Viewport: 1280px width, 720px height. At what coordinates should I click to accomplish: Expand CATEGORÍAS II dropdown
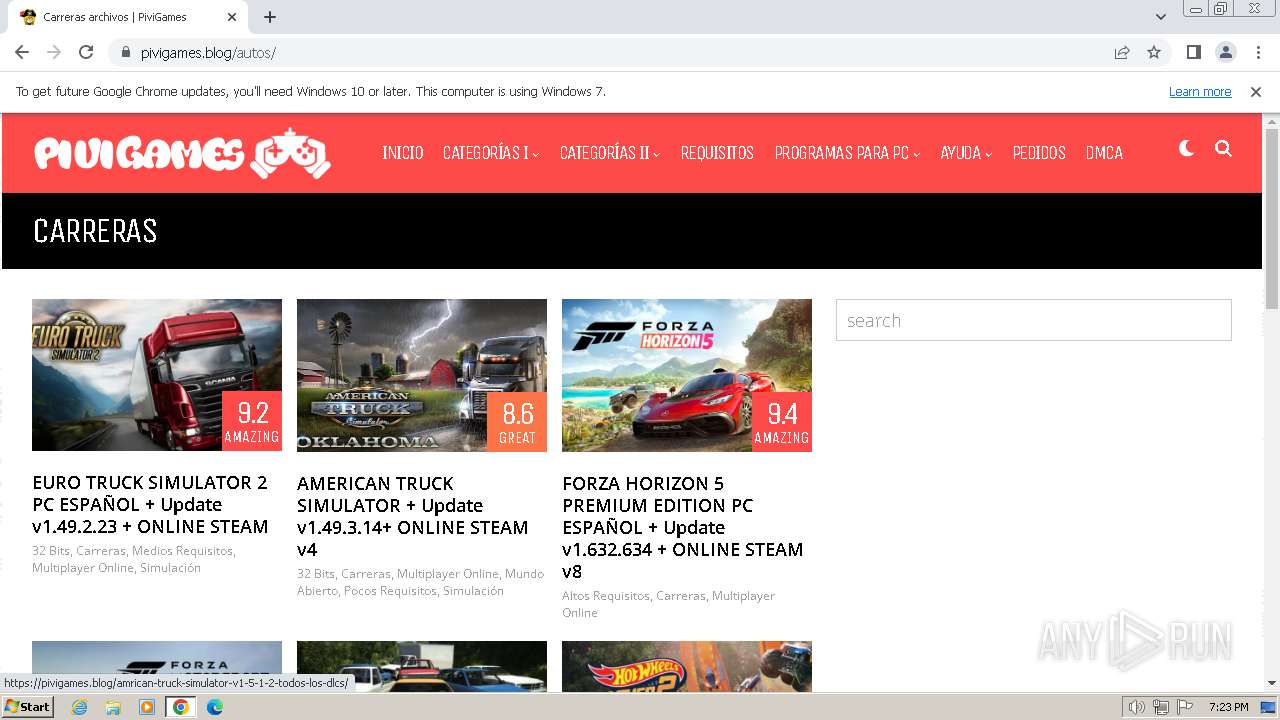[610, 153]
